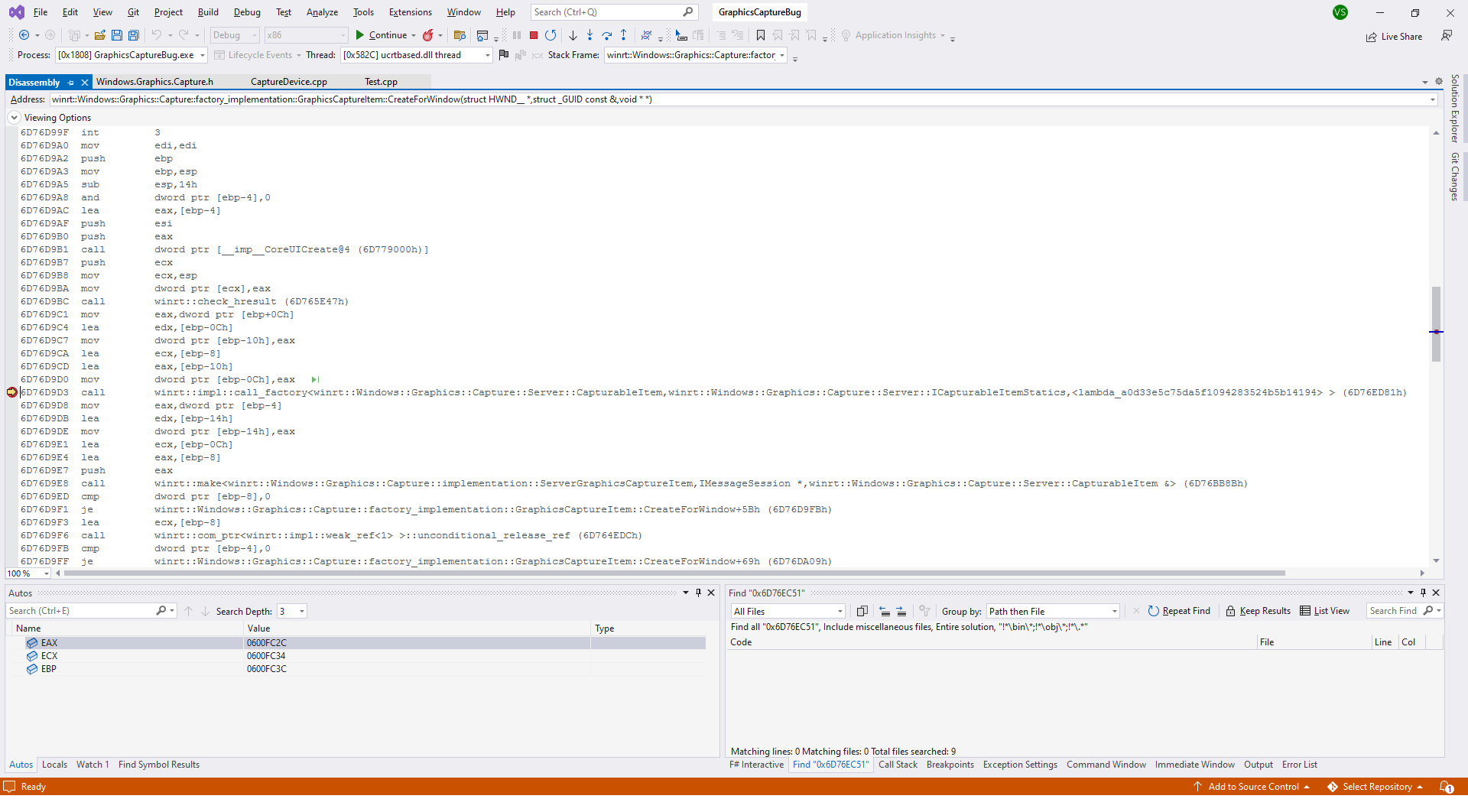
Task: Close the Autos panel
Action: 711,593
